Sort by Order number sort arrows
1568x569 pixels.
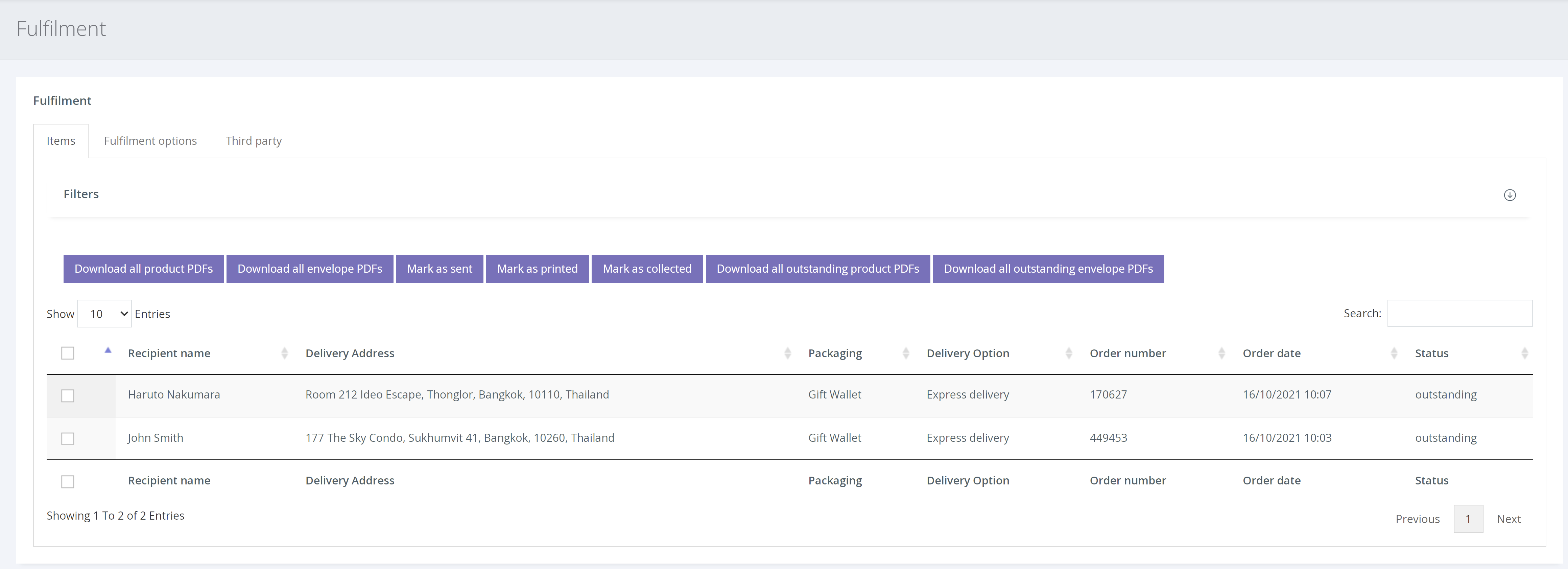pyautogui.click(x=1222, y=353)
